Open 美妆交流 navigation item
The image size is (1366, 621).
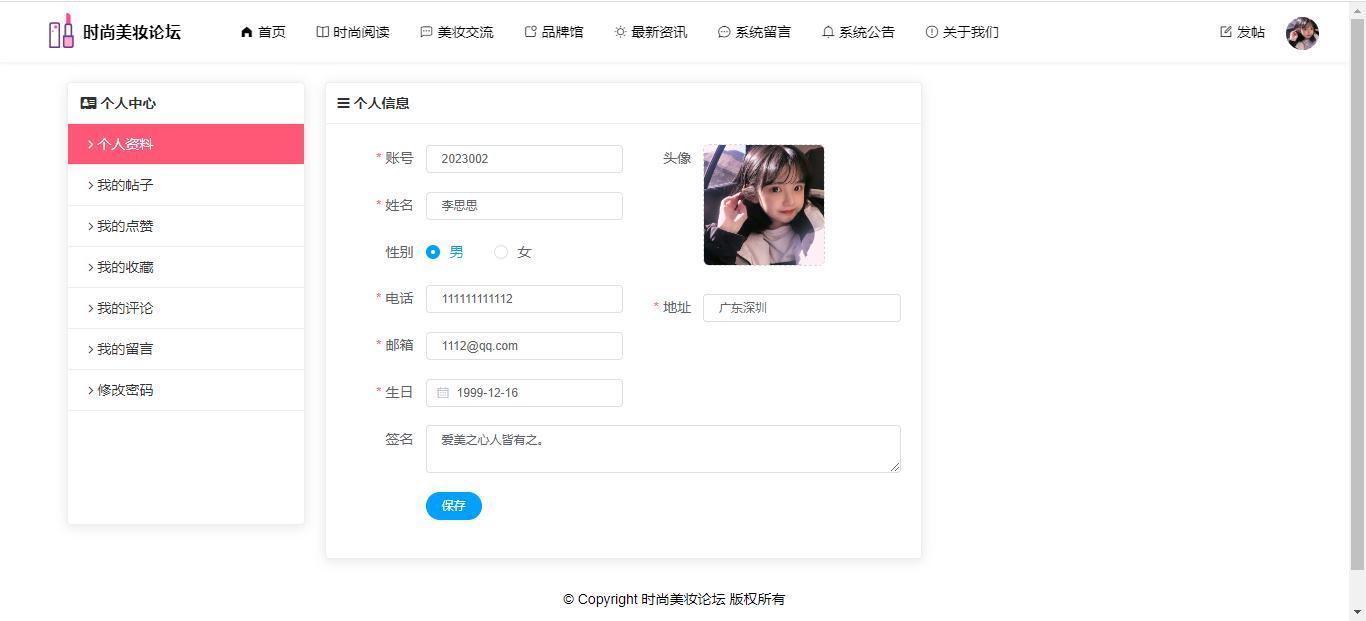pyautogui.click(x=457, y=32)
